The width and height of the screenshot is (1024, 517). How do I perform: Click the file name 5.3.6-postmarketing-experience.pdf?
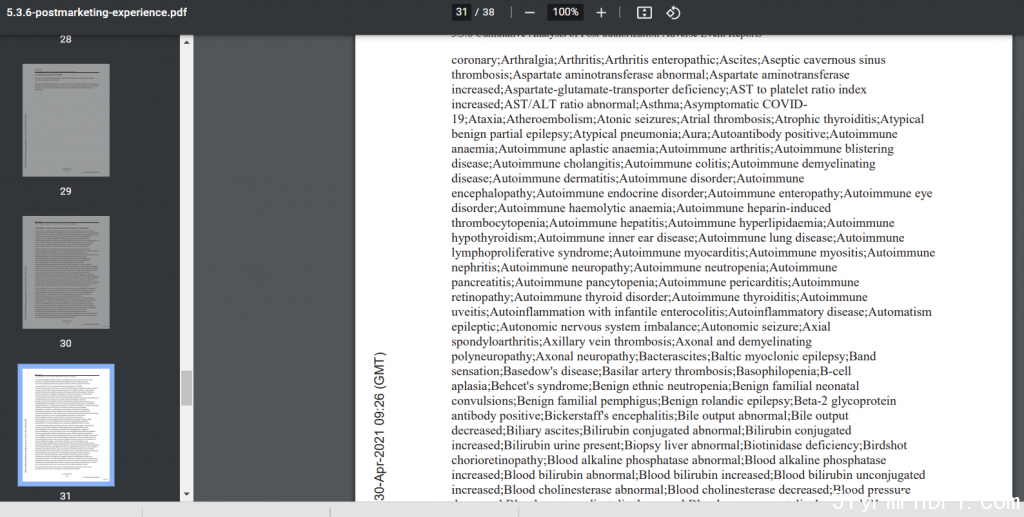[97, 12]
